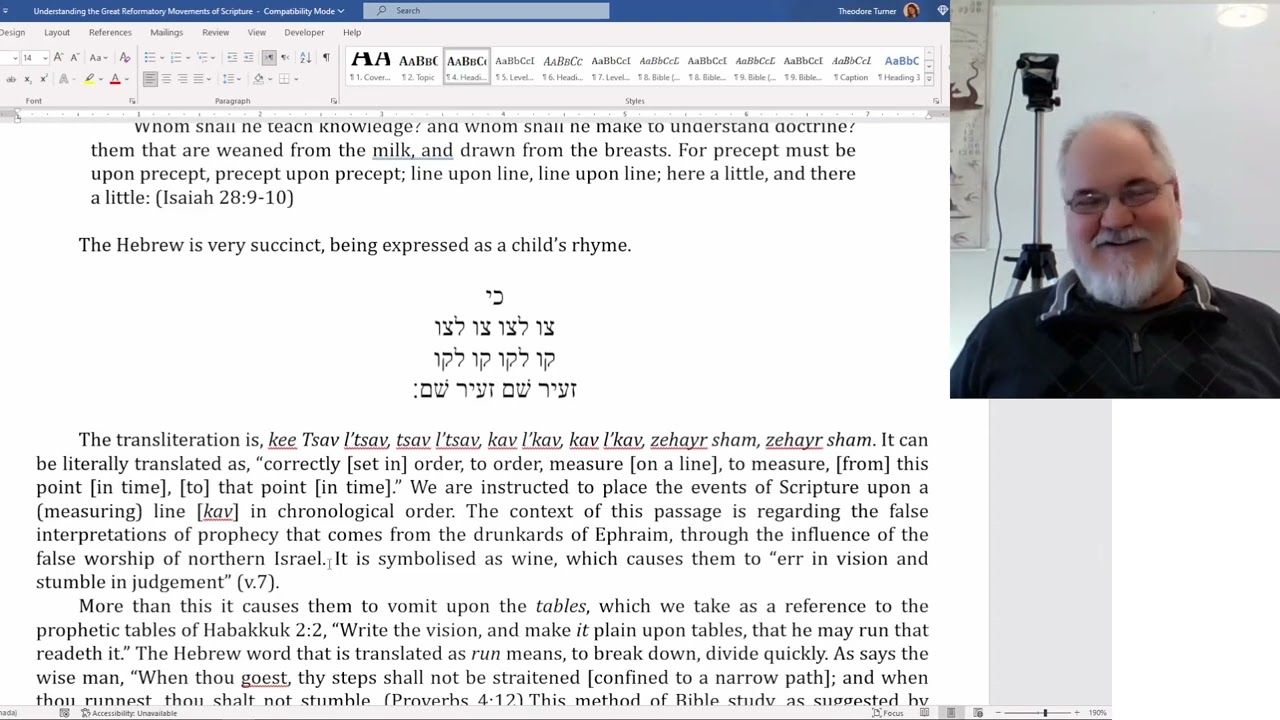The width and height of the screenshot is (1280, 720).
Task: Toggle superscript formatting
Action: click(x=44, y=79)
